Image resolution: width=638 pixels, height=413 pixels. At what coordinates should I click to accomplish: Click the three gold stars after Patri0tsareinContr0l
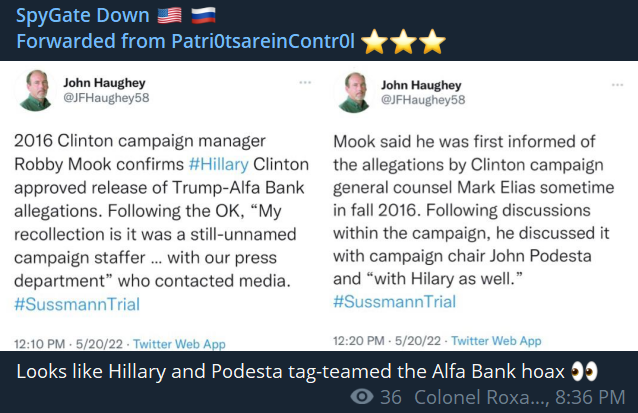click(x=403, y=42)
